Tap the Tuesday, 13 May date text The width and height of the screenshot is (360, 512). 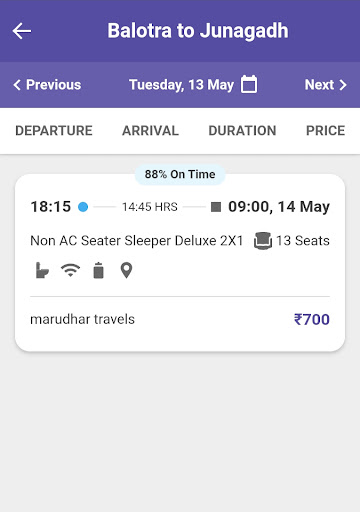click(181, 85)
